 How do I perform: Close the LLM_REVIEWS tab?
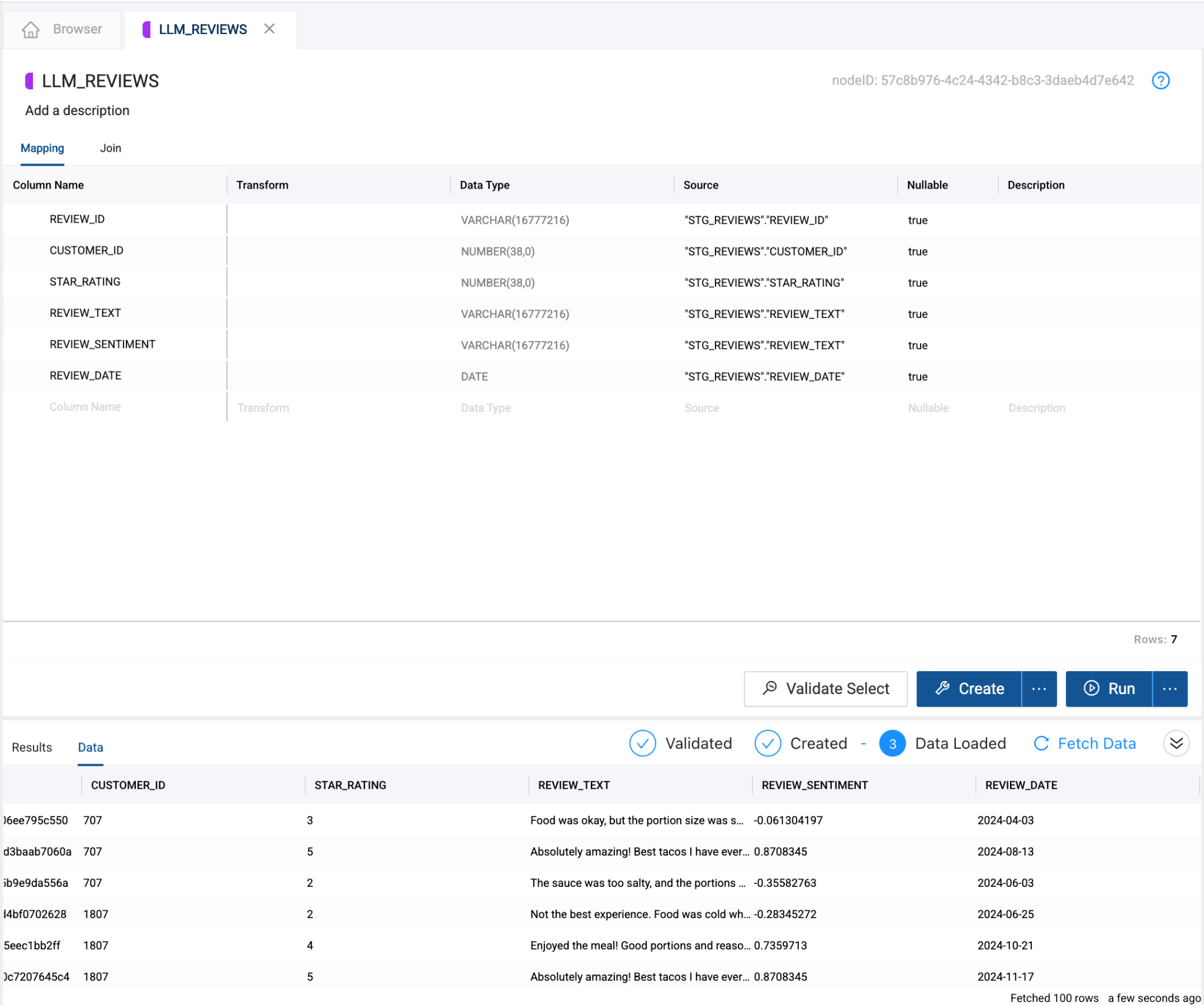[x=269, y=29]
